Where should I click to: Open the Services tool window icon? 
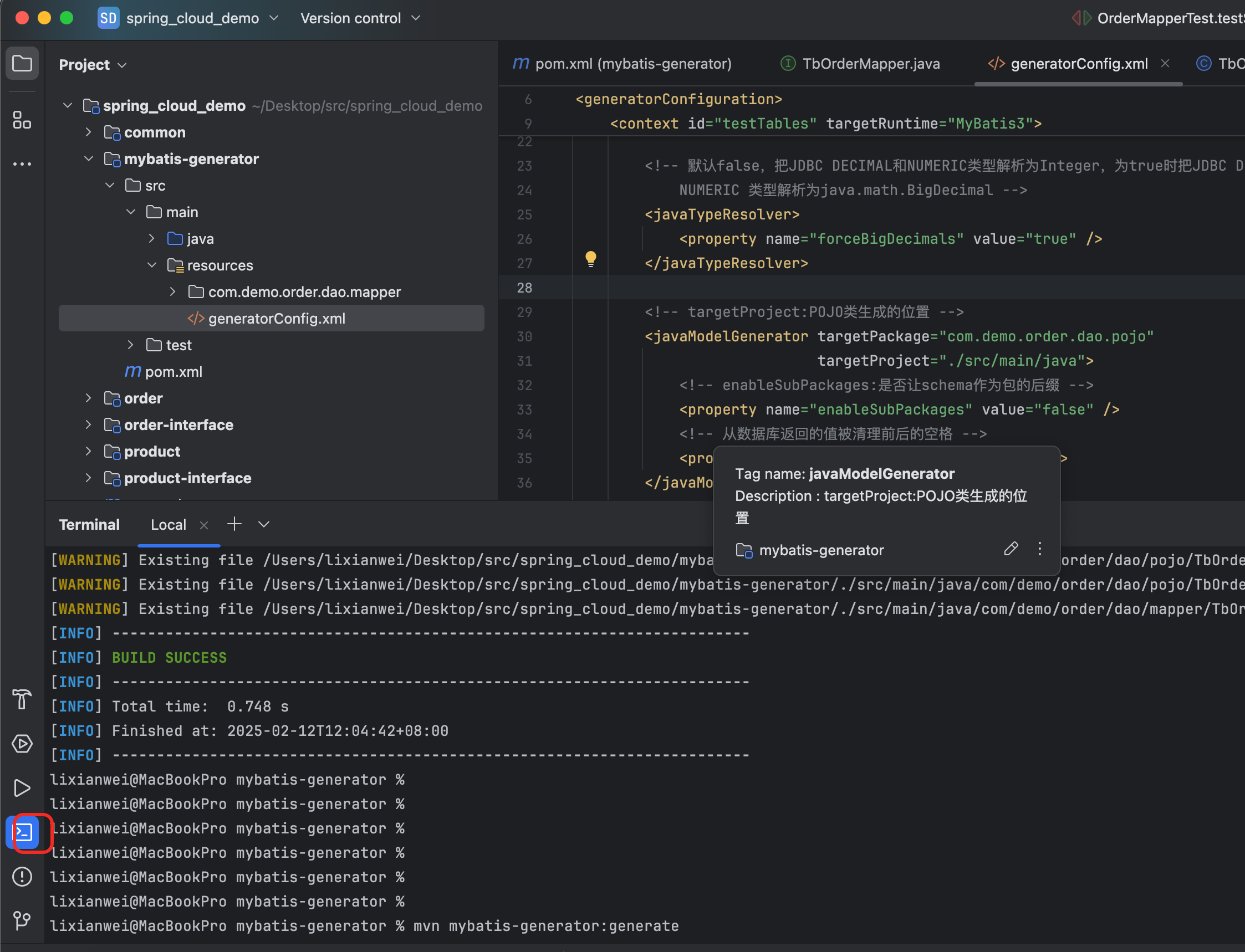coord(22,744)
